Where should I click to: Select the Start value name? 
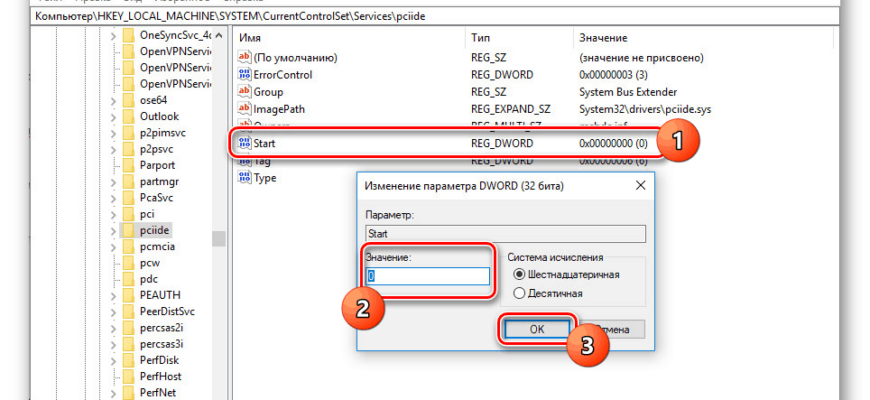coord(264,144)
